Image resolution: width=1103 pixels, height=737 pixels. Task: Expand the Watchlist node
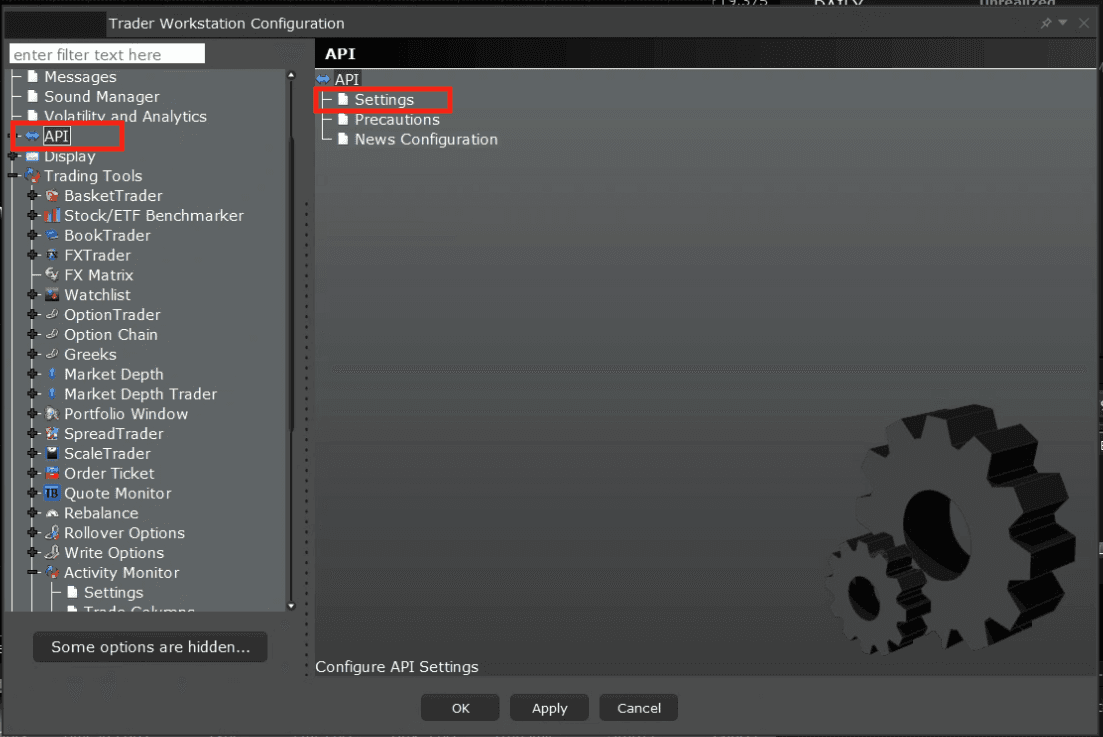[x=32, y=295]
